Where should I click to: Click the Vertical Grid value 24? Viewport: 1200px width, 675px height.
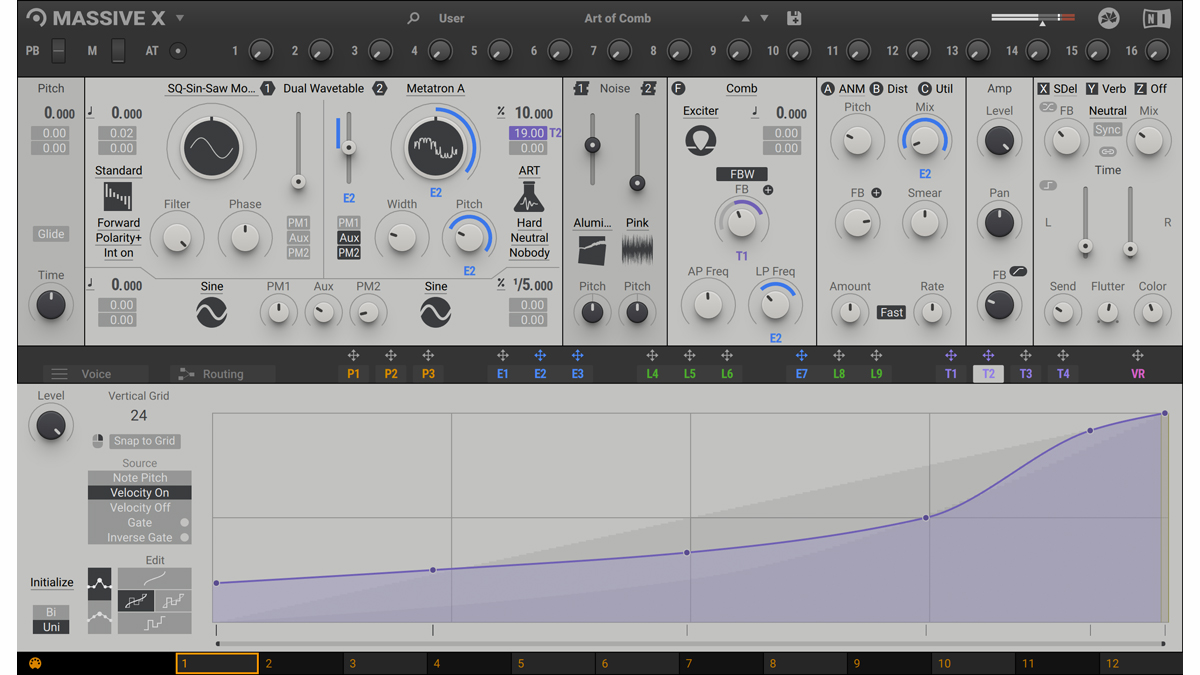click(x=139, y=415)
